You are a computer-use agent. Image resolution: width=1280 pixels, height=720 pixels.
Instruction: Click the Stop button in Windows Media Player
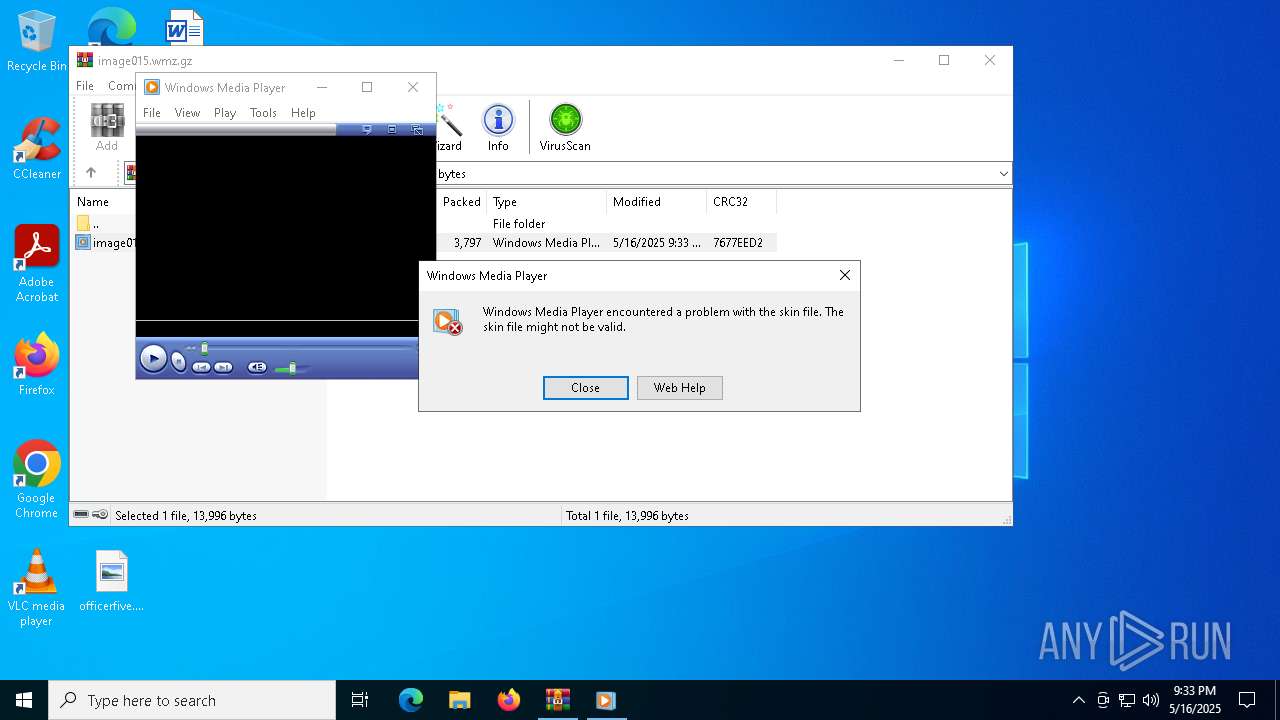click(x=179, y=362)
